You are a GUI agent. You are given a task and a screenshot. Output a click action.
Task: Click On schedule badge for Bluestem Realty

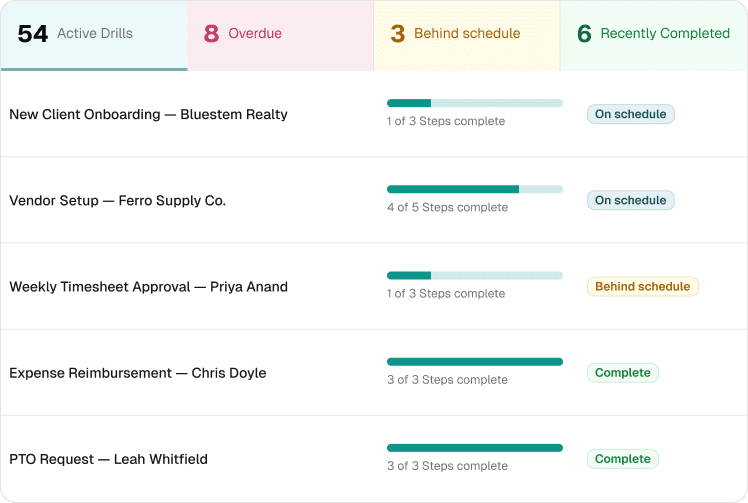click(x=631, y=114)
